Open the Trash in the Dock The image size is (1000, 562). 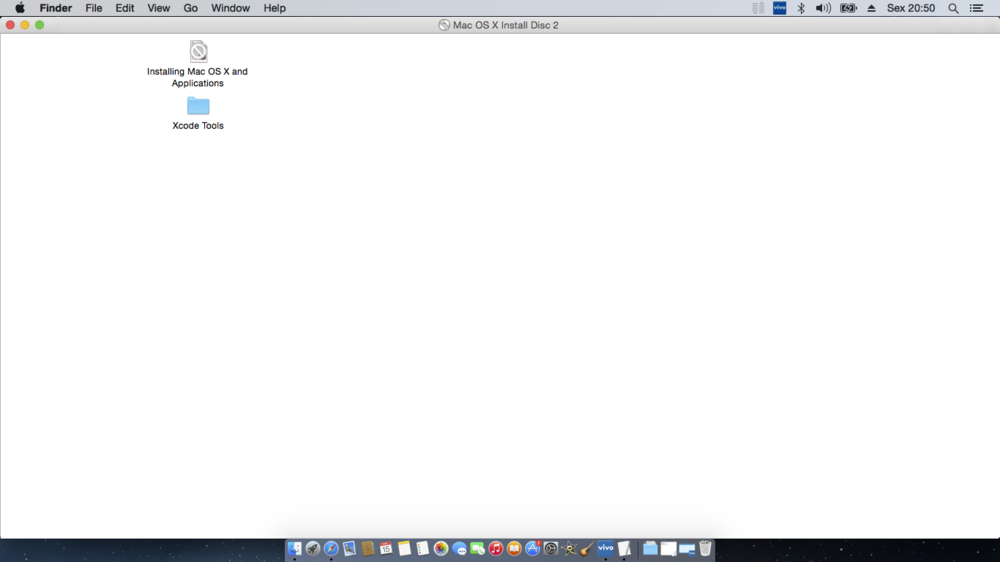705,549
